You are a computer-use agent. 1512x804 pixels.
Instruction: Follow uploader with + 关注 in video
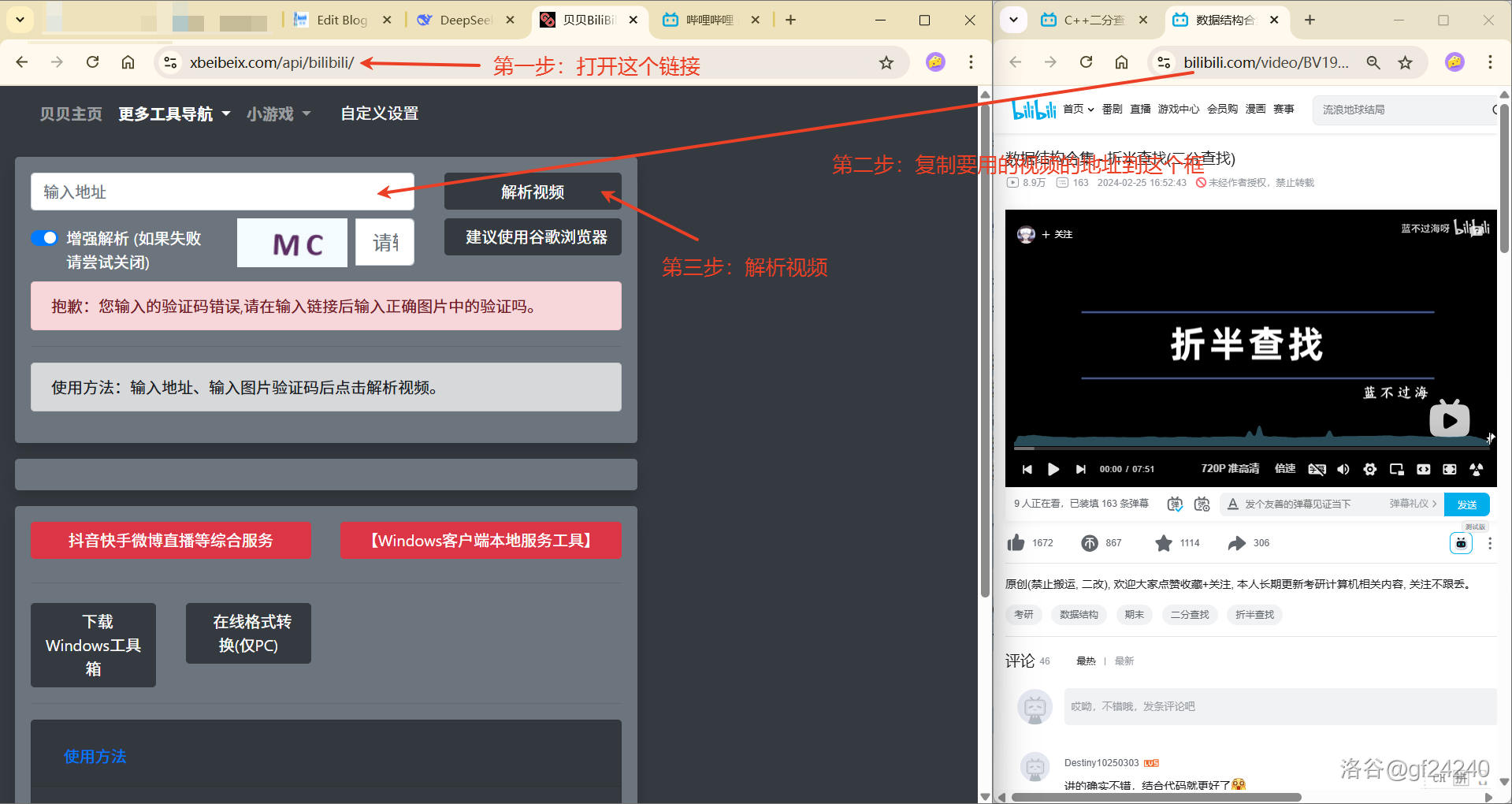tap(1057, 234)
